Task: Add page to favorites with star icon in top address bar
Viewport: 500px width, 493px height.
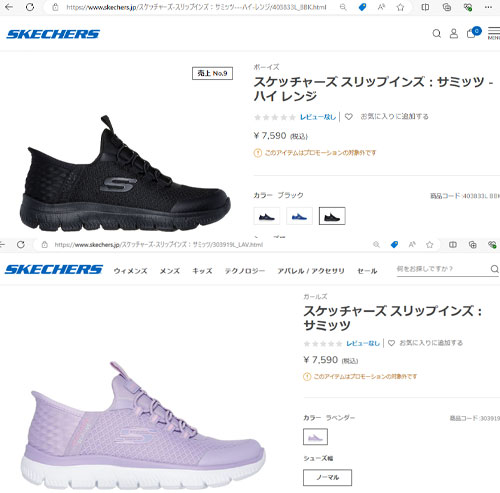Action: (x=400, y=7)
